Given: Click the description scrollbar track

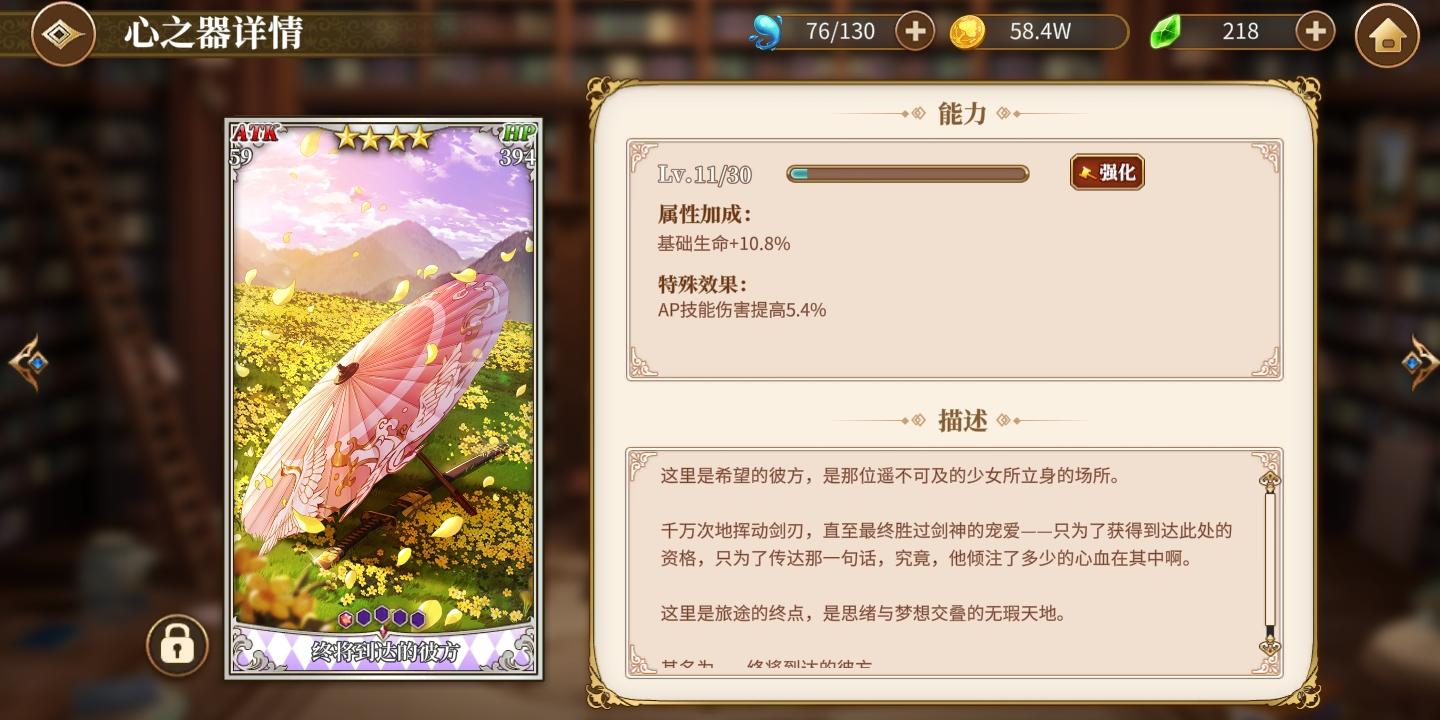Looking at the screenshot, I should [x=1270, y=563].
